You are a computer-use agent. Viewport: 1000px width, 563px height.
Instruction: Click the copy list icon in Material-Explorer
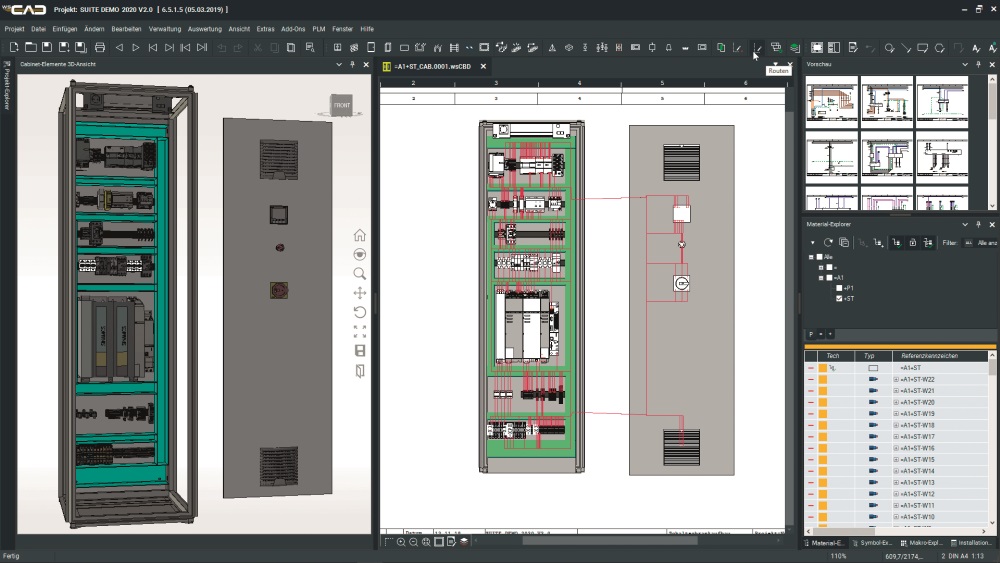[x=844, y=242]
